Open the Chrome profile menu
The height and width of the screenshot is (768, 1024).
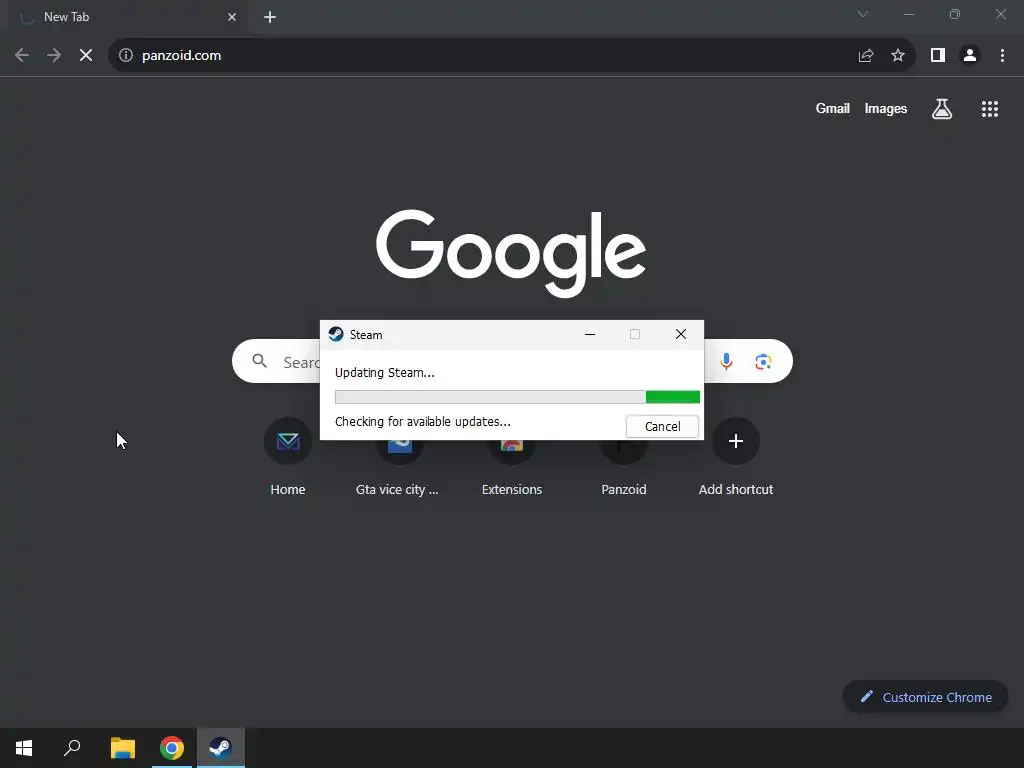pos(970,56)
